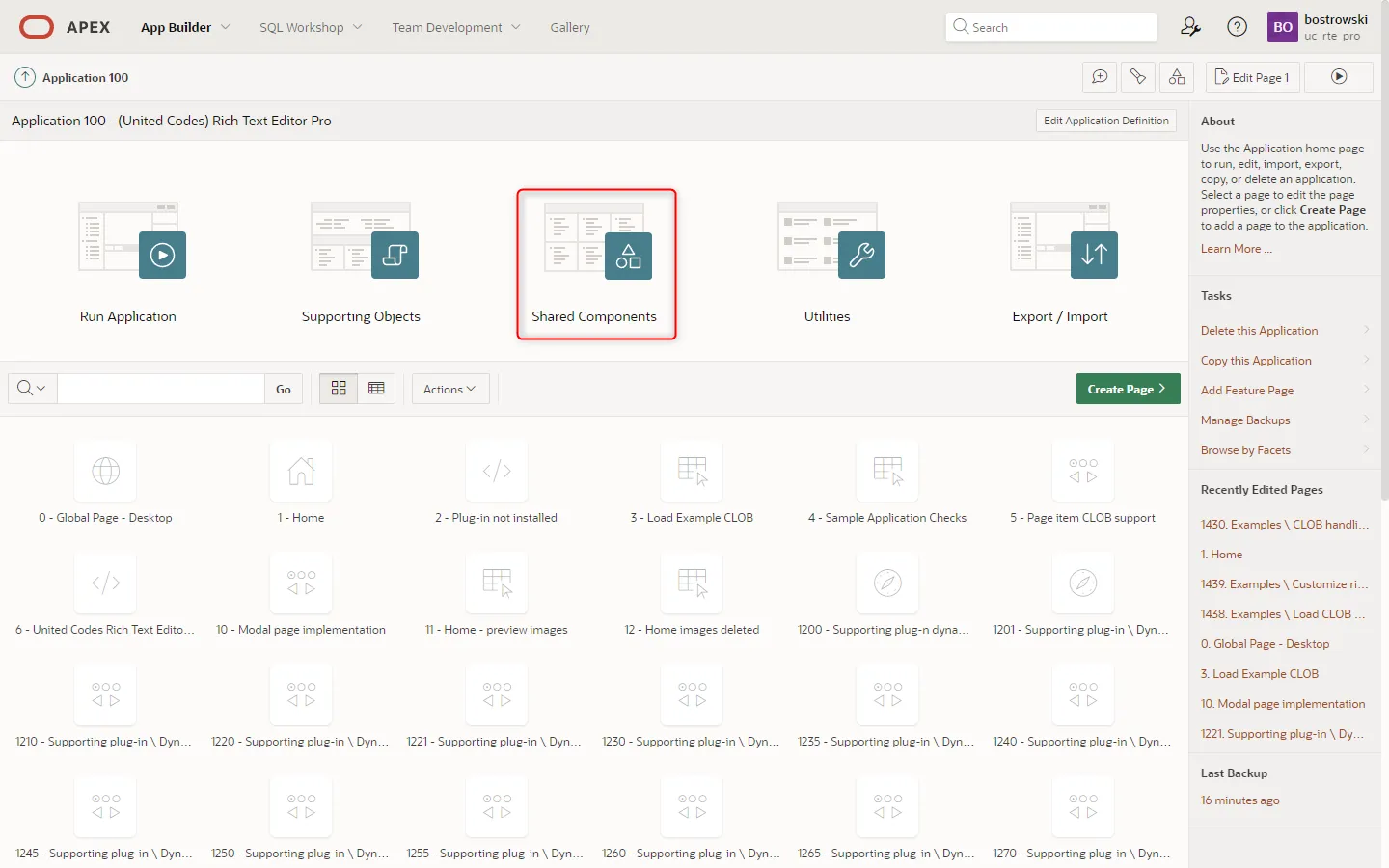Viewport: 1389px width, 868px height.
Task: Open the SQL Workshop menu
Action: [311, 27]
